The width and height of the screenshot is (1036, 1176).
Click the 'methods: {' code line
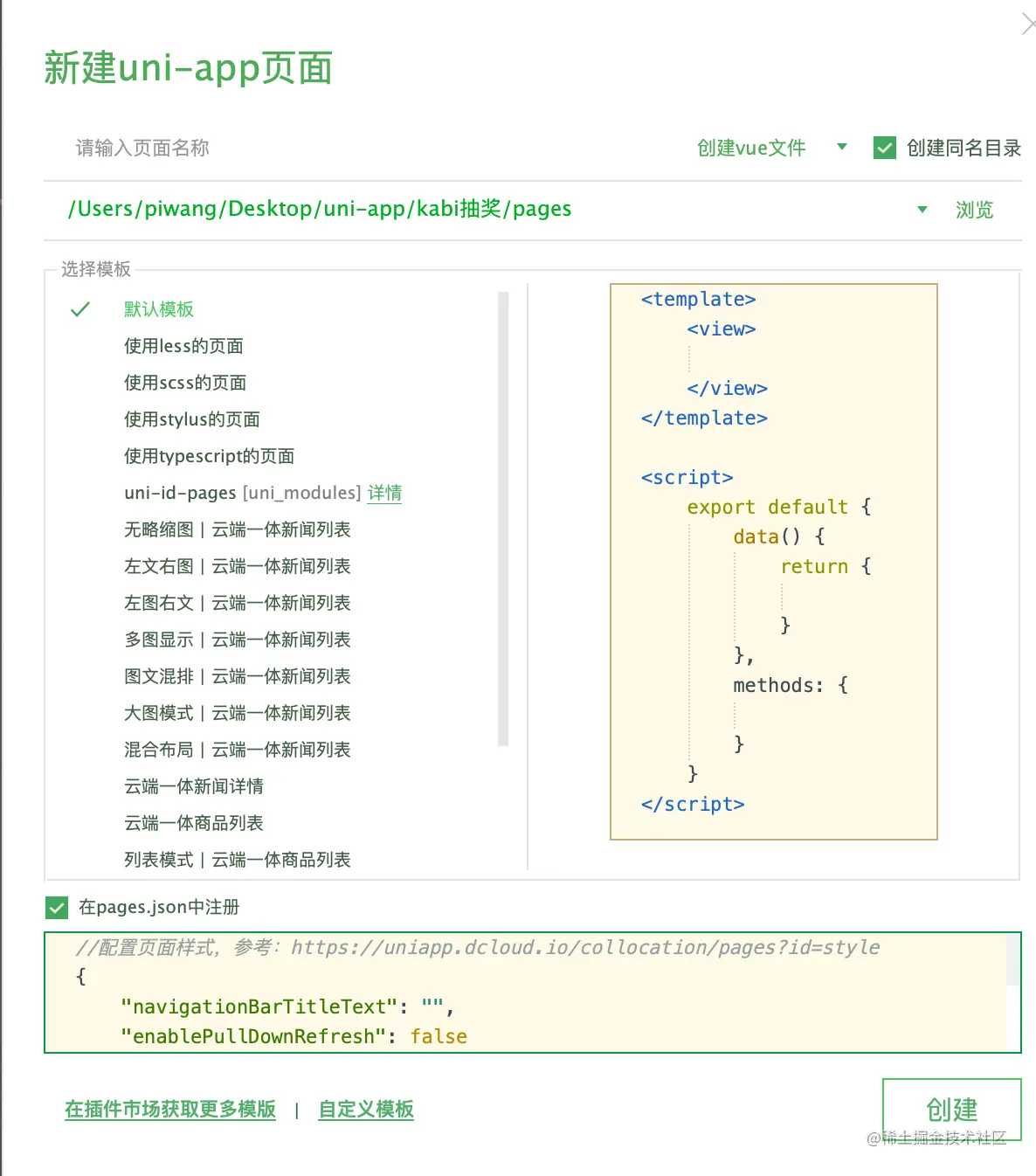pos(791,685)
